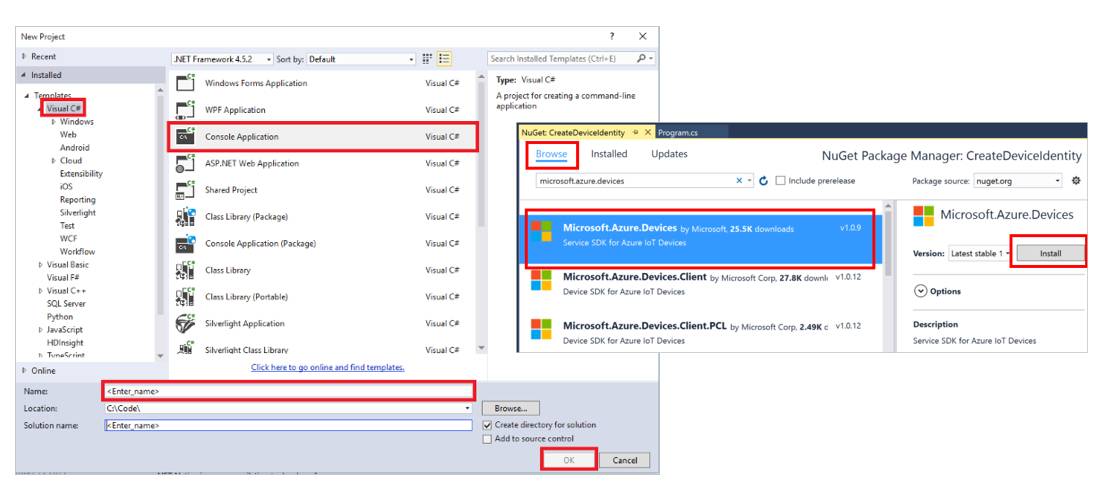Click the Install button for Microsoft.Azure.Devices

click(x=1050, y=254)
